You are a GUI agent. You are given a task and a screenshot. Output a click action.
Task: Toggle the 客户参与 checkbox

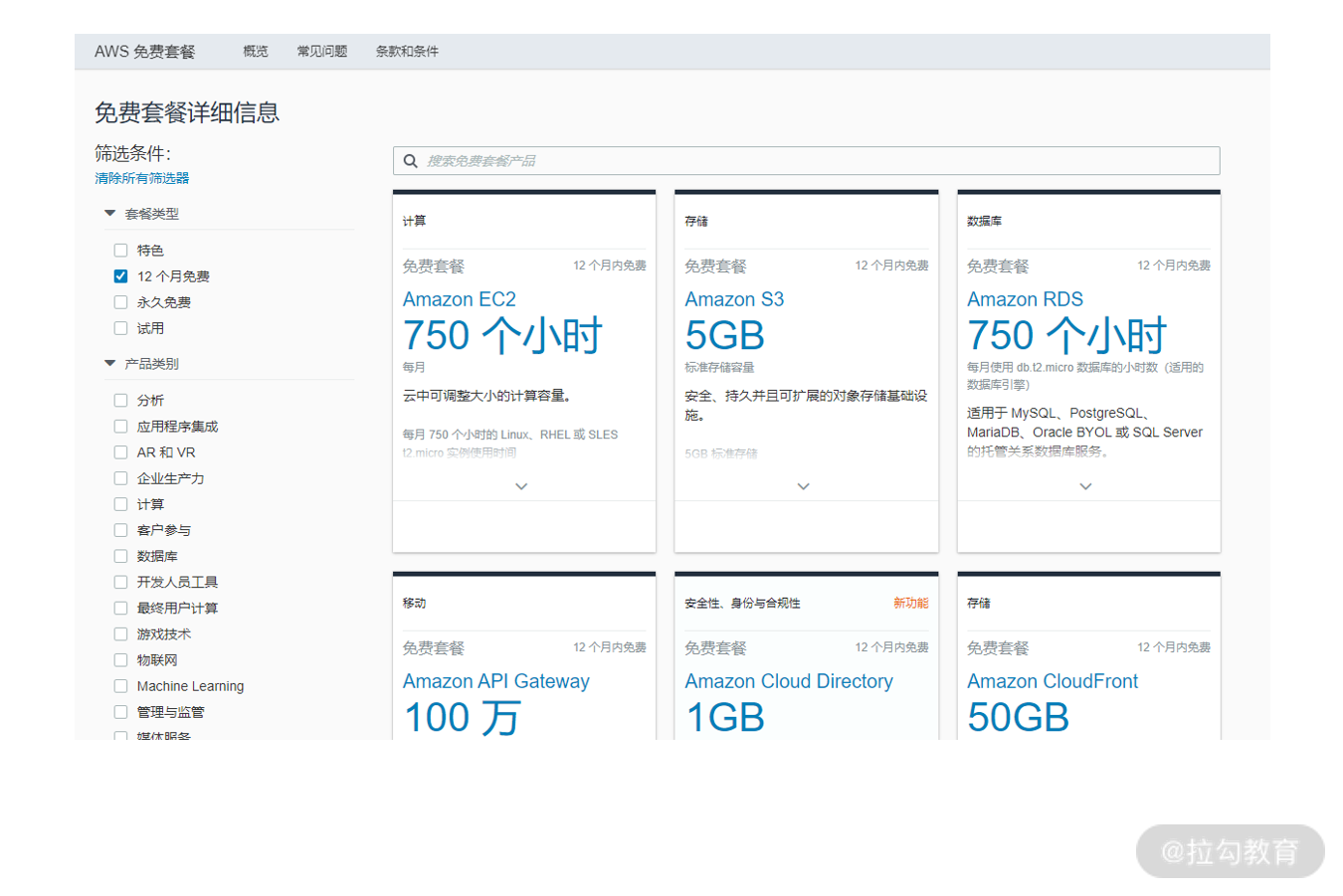[120, 530]
